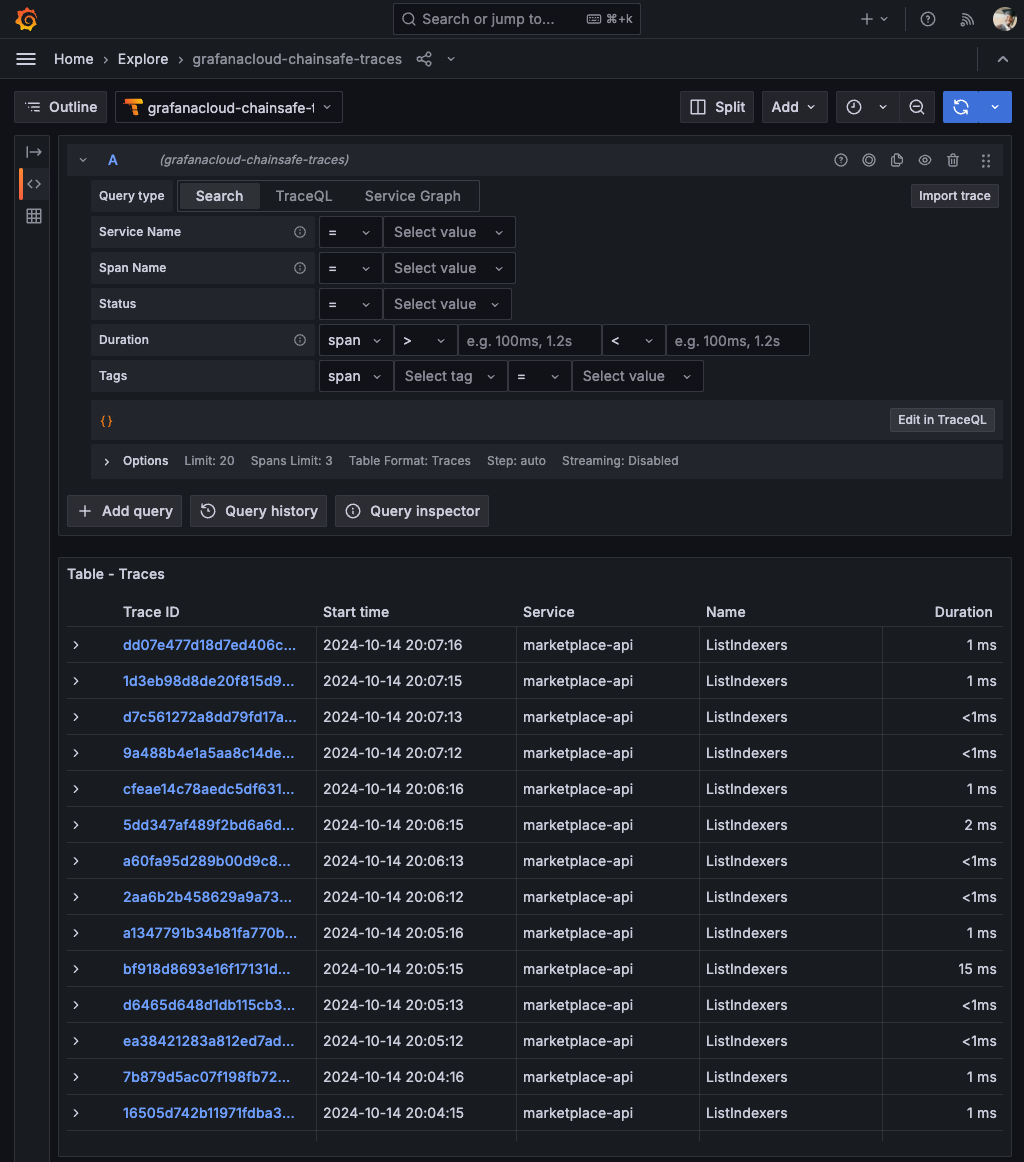
Task: Open the data source picker dropdown
Action: coord(229,107)
